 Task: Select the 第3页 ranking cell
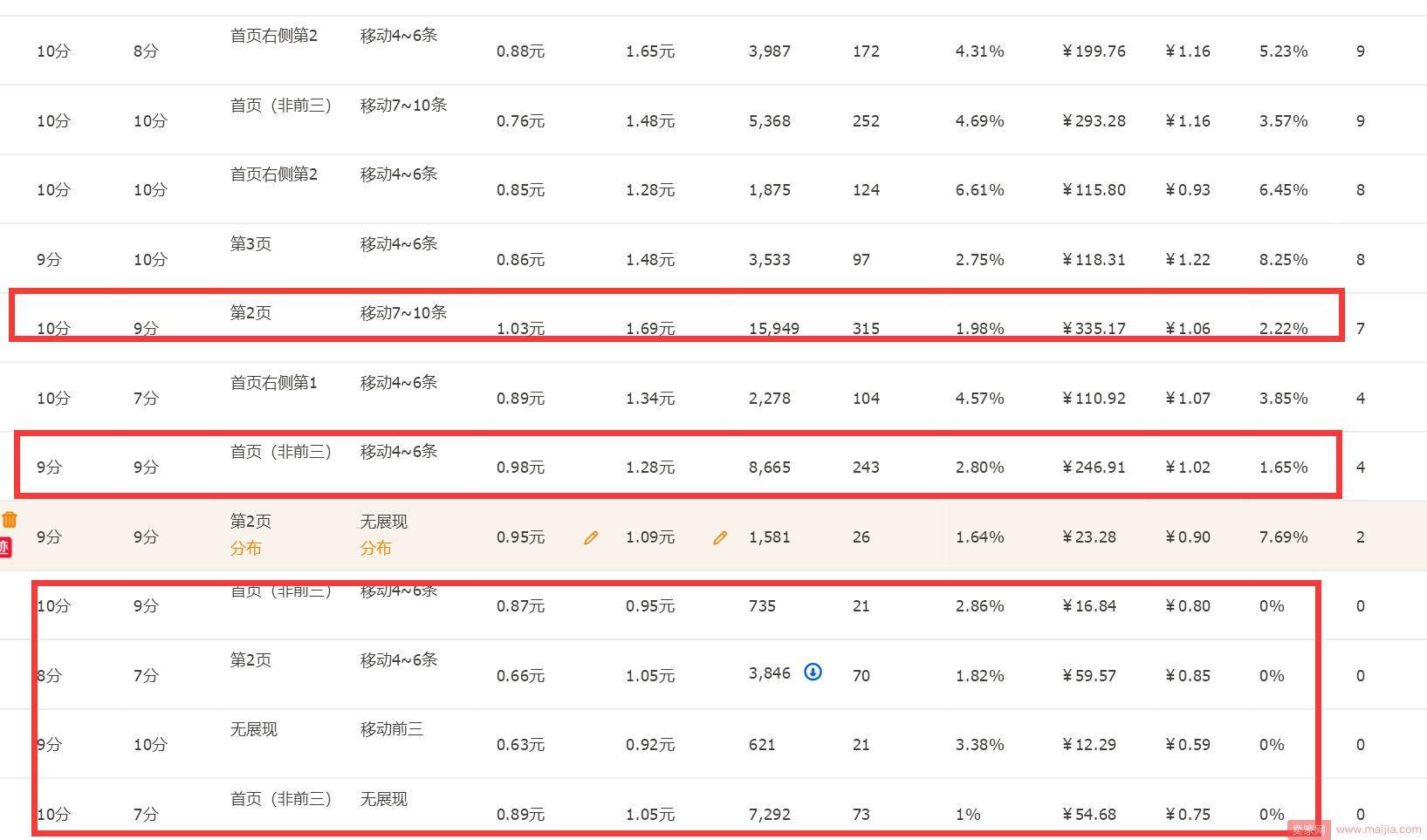point(250,243)
